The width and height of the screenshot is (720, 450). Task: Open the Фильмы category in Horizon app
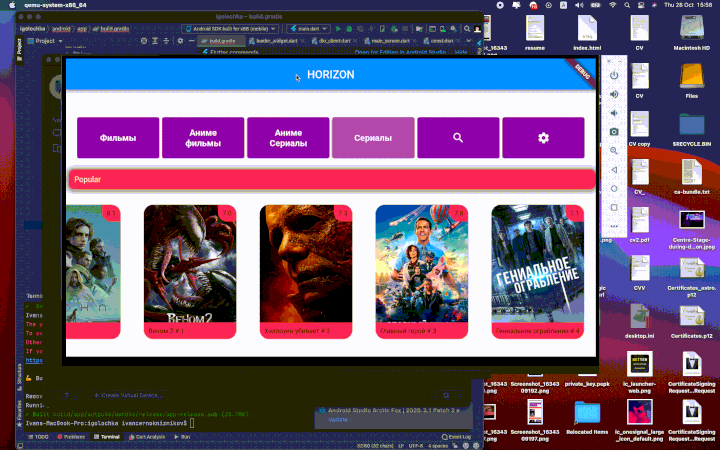118,138
